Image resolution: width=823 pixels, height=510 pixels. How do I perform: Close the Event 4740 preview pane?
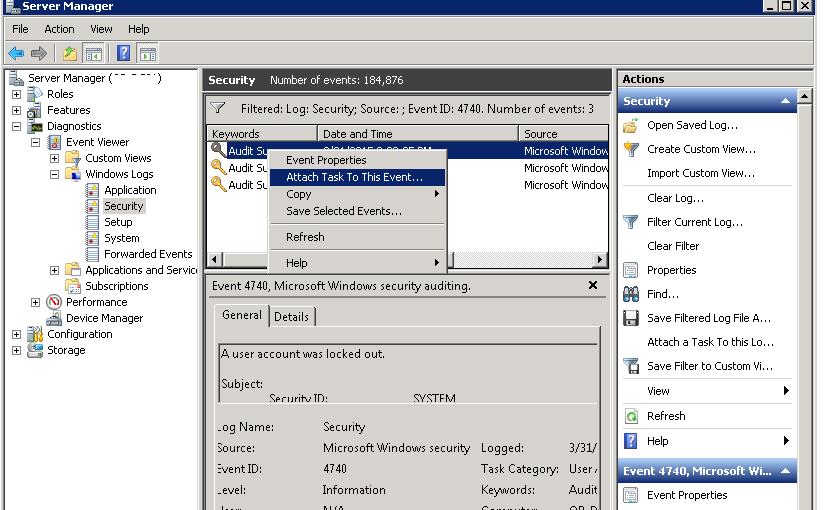tap(592, 286)
